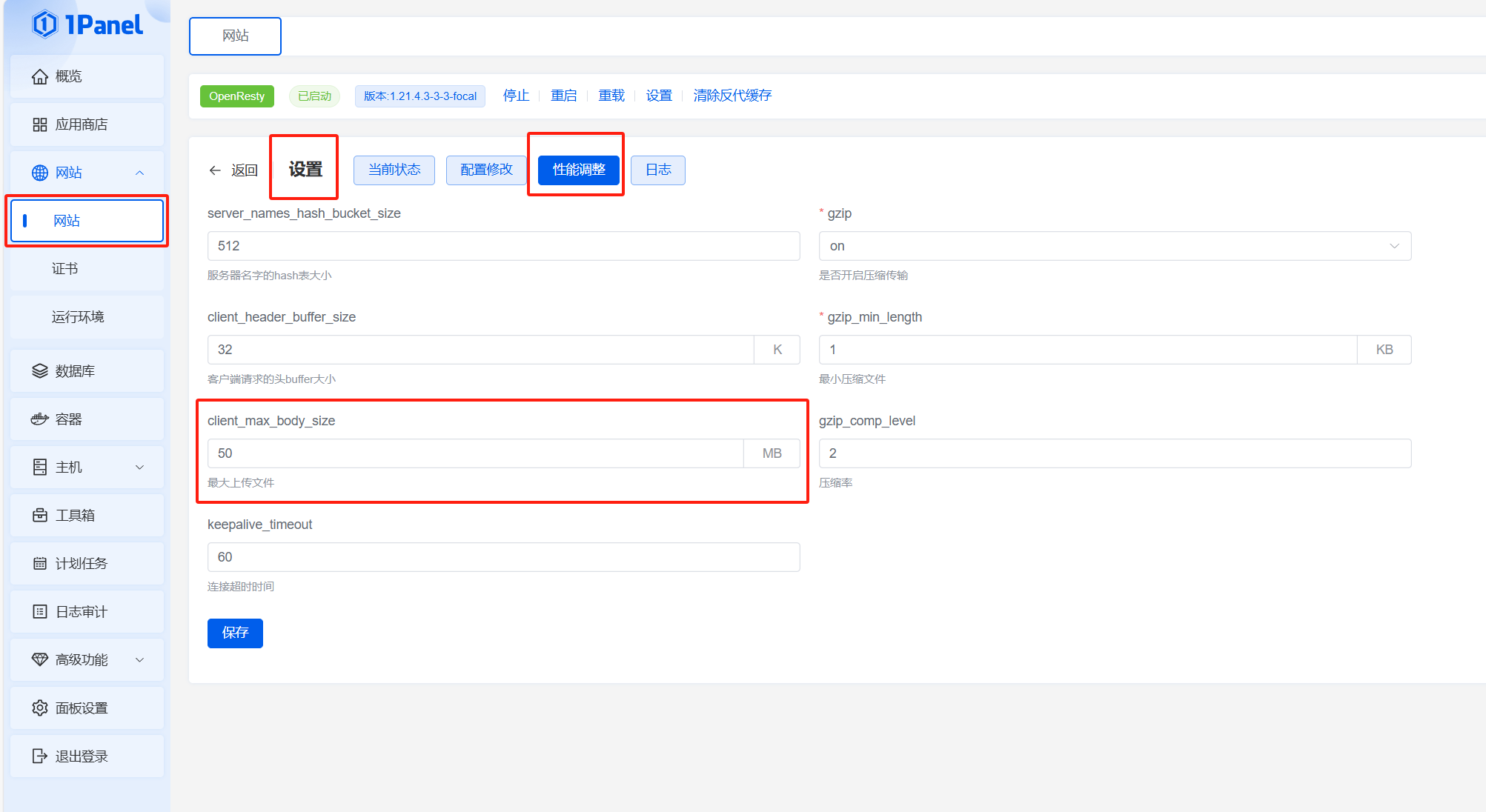Expand the Host menu chevron
Screen dimensions: 1486x812
[x=139, y=467]
